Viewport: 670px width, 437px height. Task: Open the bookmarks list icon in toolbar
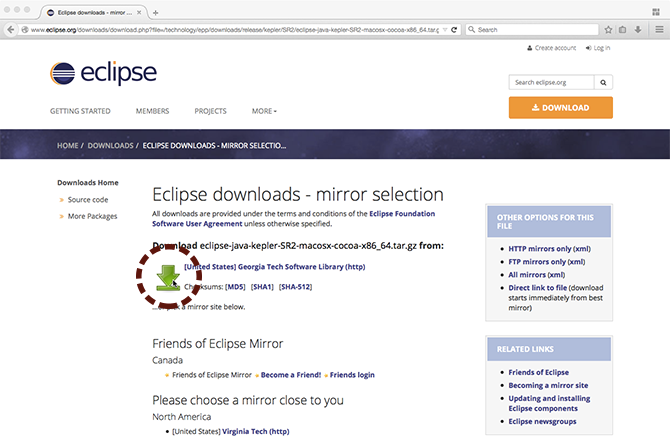(x=623, y=29)
